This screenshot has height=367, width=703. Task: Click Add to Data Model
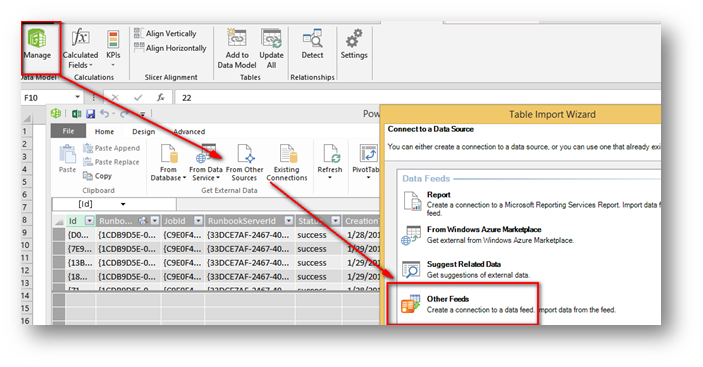(237, 48)
